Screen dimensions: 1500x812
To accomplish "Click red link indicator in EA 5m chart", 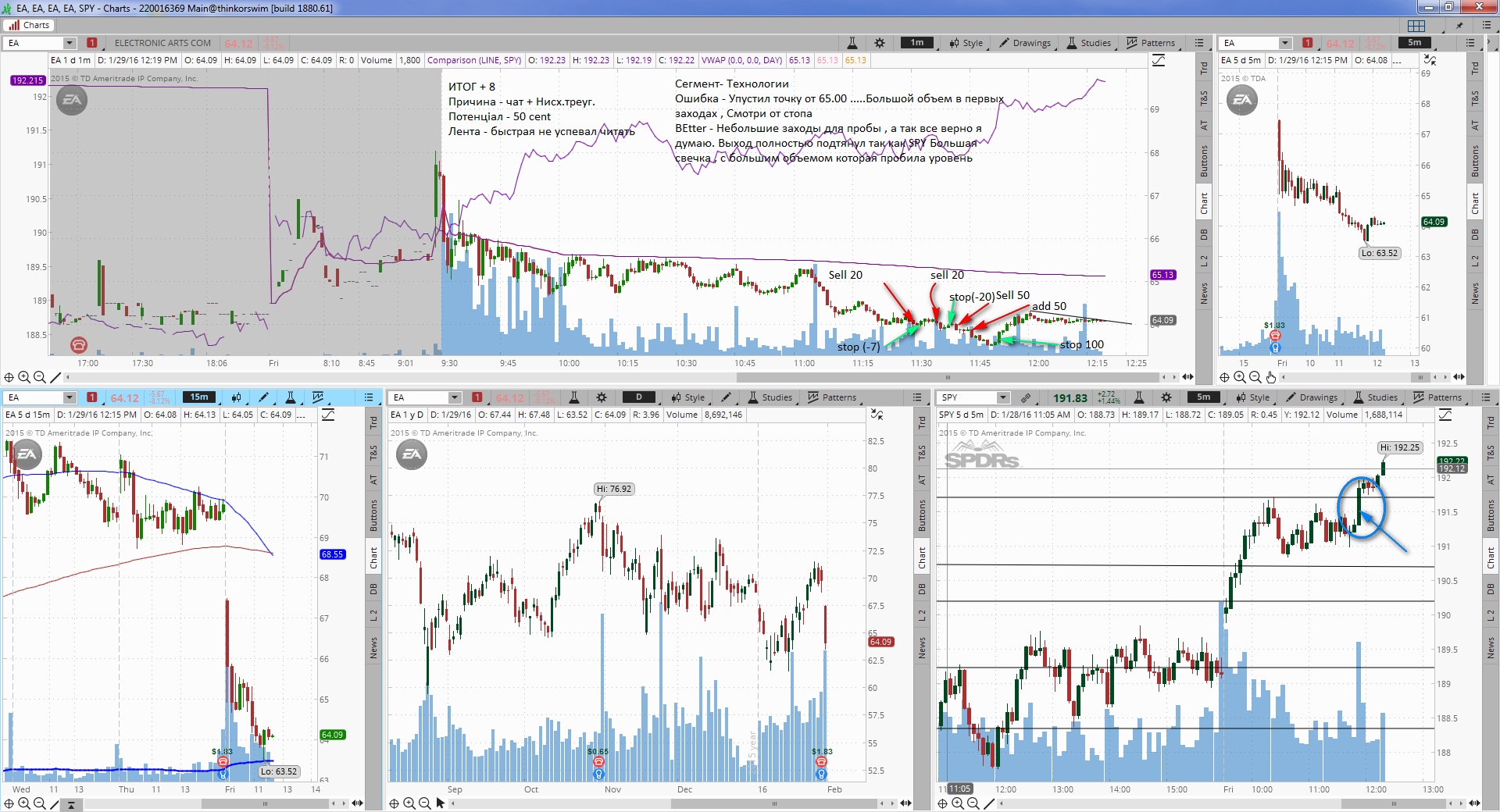I will pyautogui.click(x=1307, y=43).
